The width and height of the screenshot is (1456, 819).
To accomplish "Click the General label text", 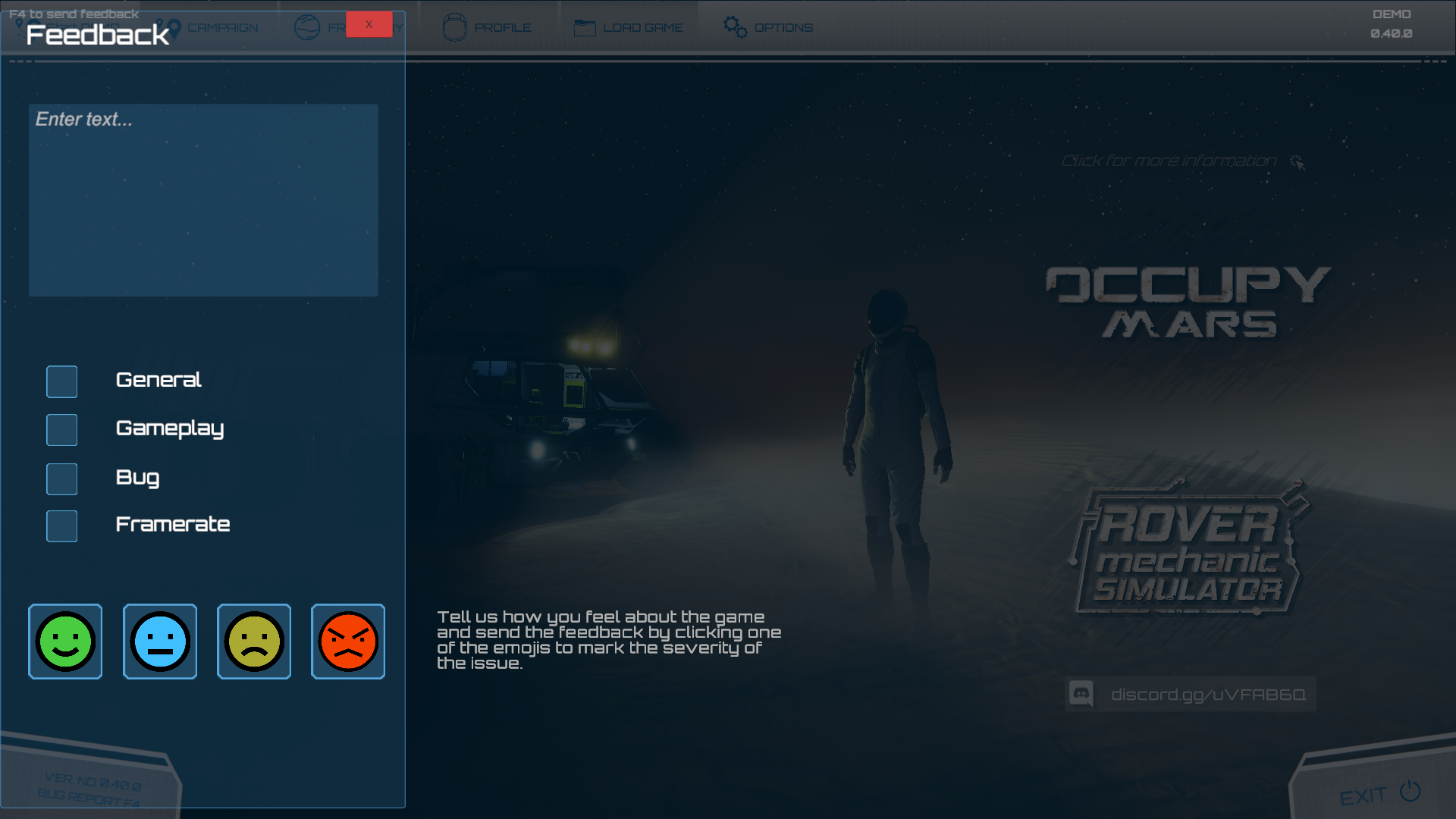I will [158, 380].
